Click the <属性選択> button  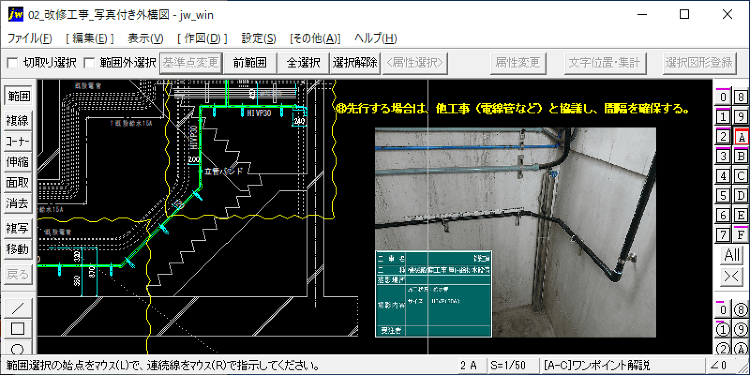(x=416, y=62)
